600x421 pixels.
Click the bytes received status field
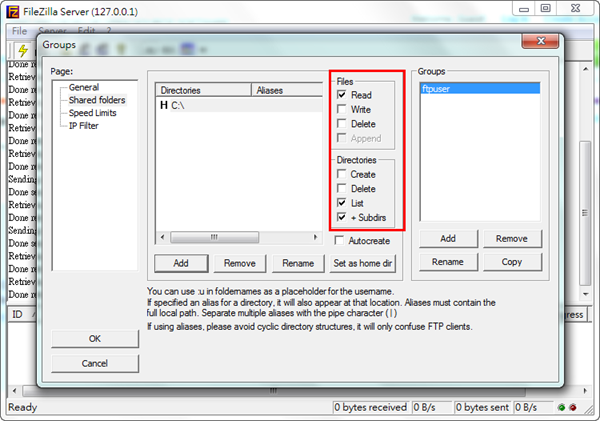[x=371, y=407]
